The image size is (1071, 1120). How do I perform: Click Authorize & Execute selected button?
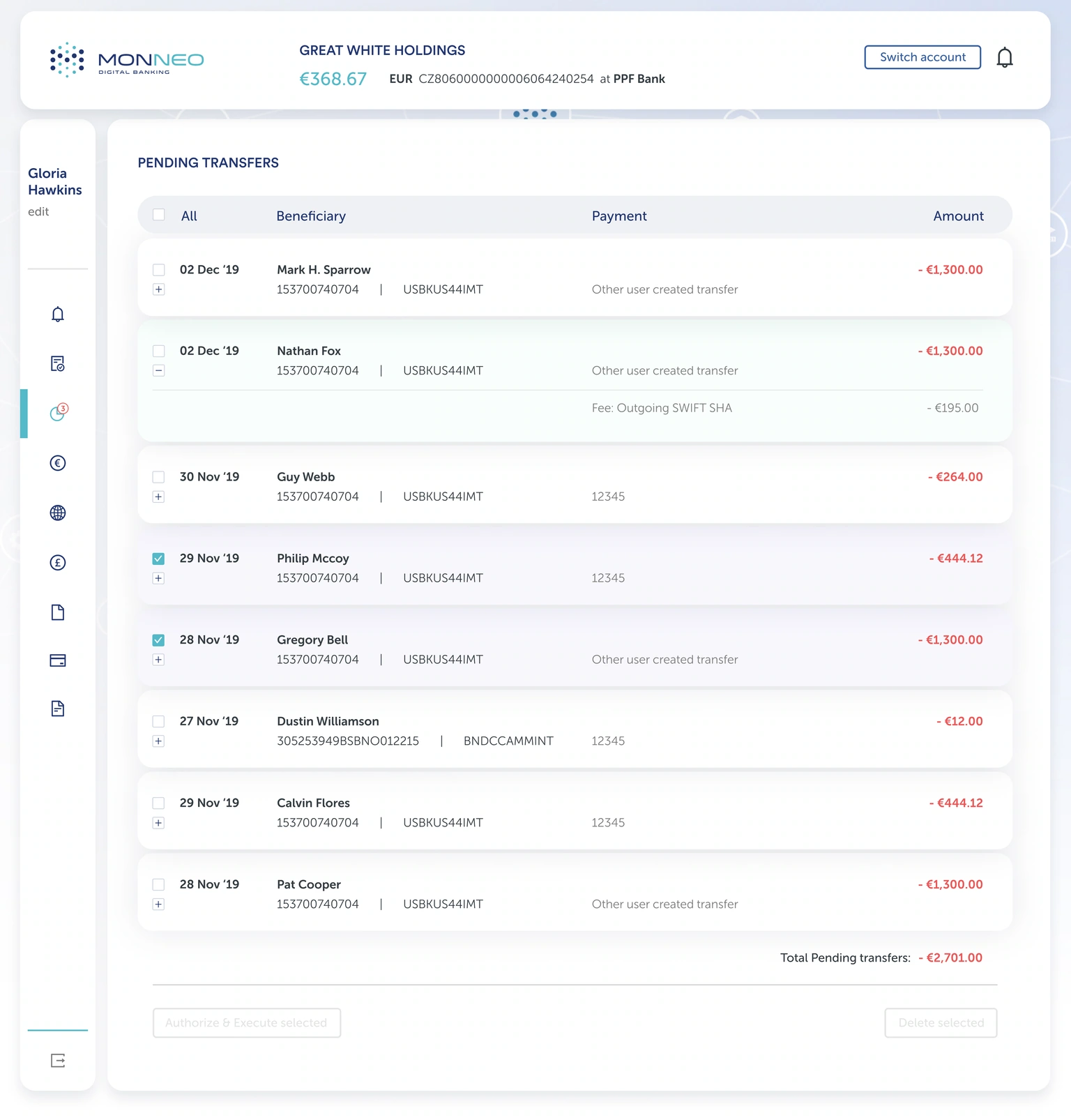pyautogui.click(x=247, y=1022)
